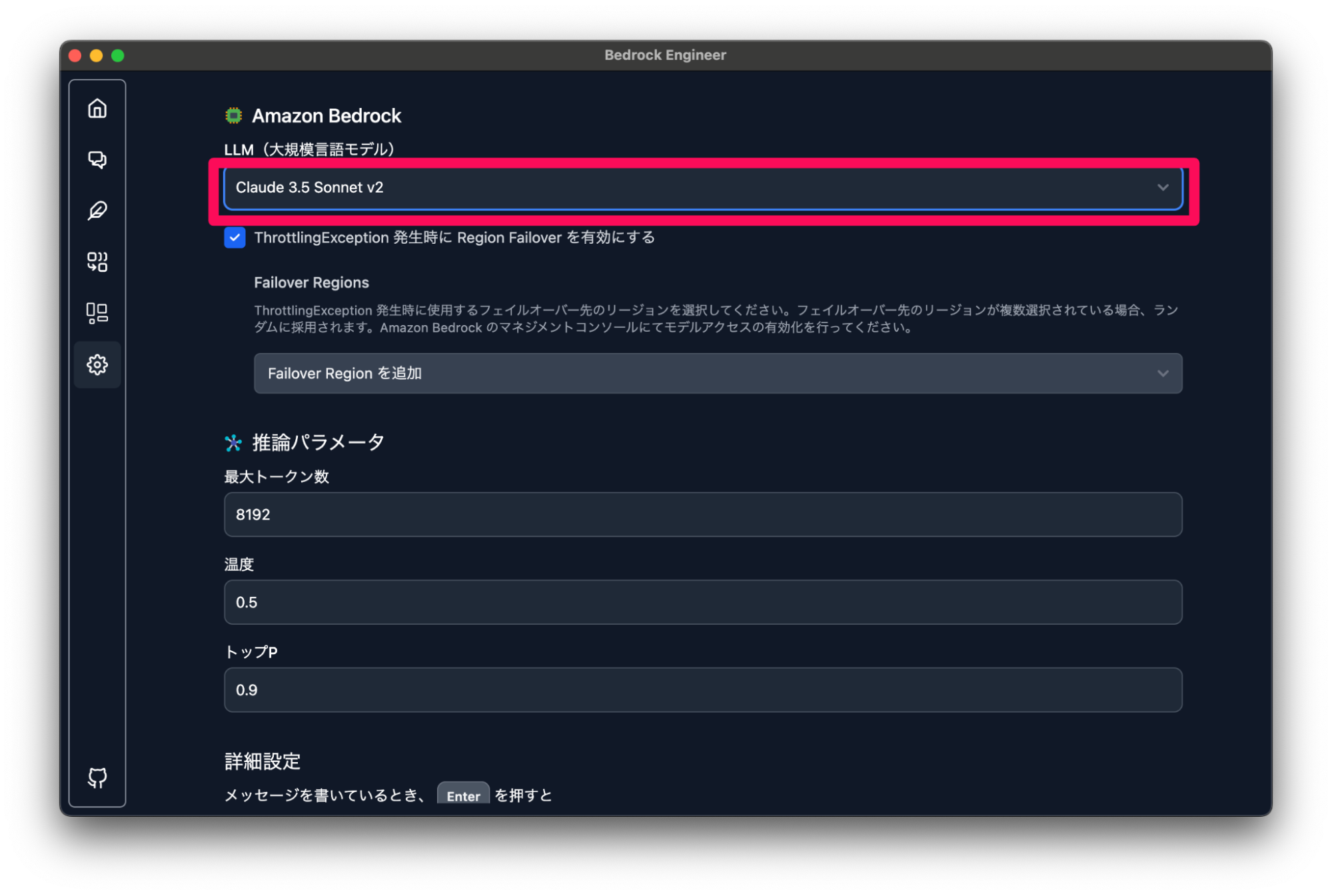Switch to the highlighted Settings gear tab
1332x896 pixels.
tap(97, 364)
